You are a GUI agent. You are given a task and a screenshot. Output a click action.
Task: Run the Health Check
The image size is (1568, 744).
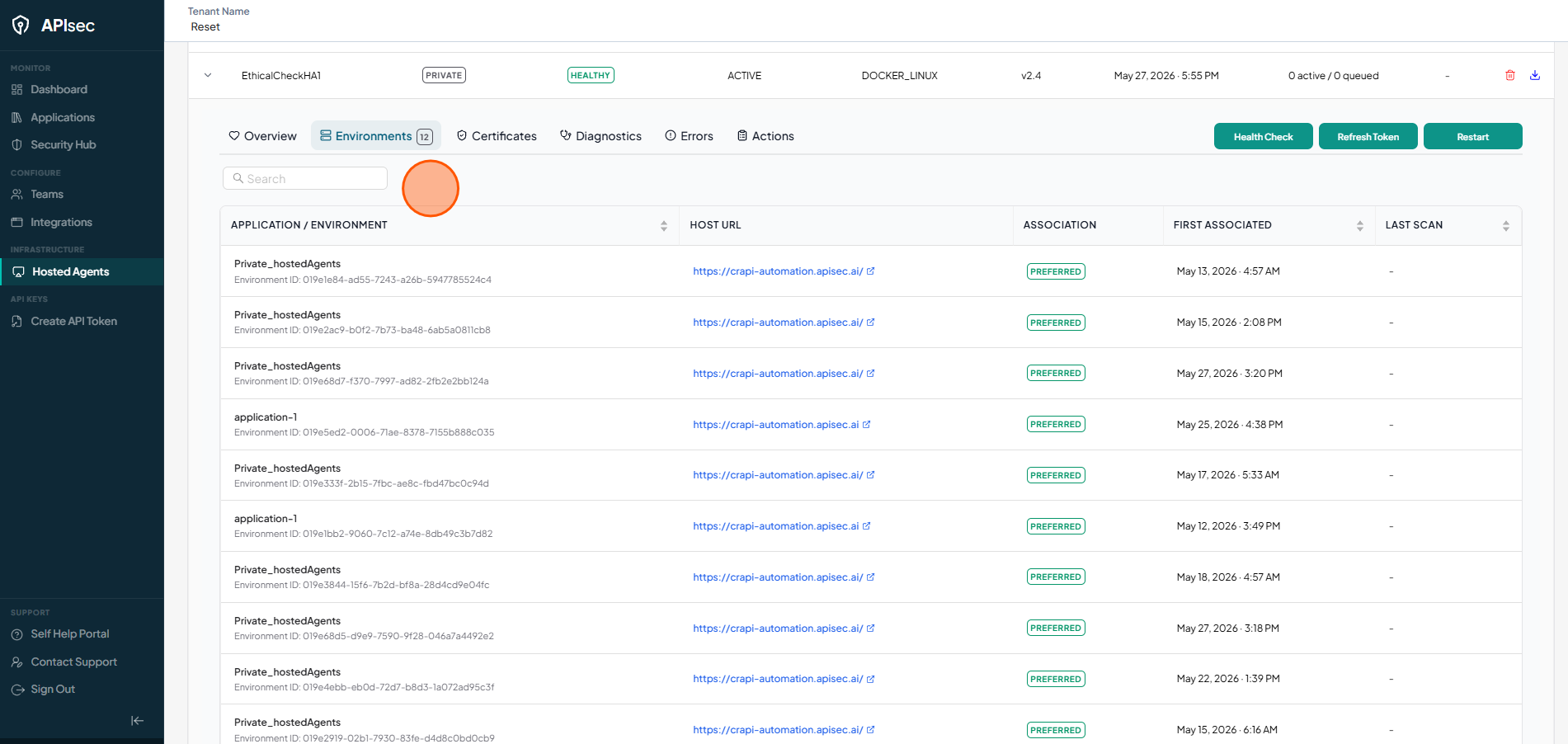(x=1263, y=136)
